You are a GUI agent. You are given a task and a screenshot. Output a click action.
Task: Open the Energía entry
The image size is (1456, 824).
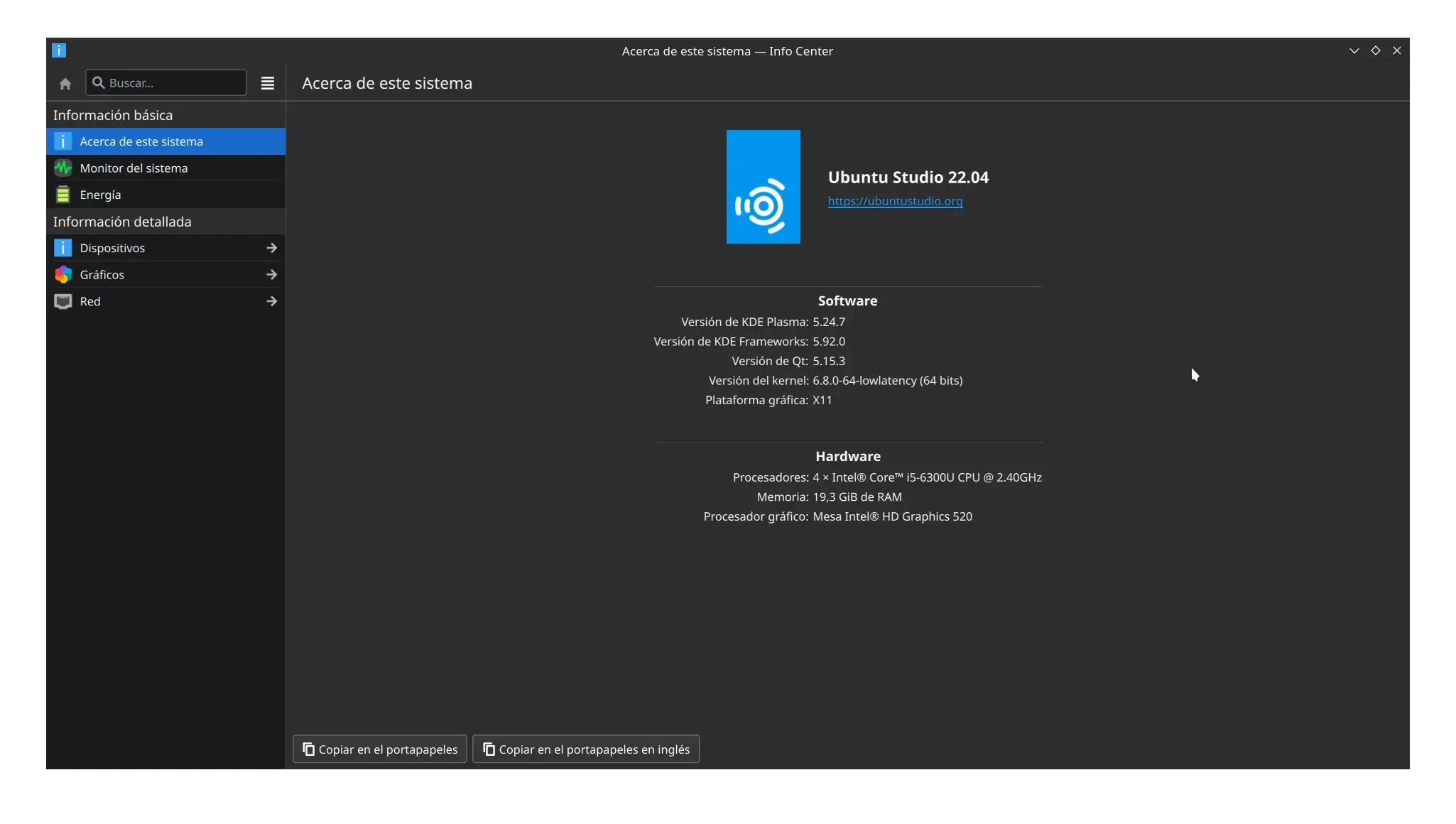101,195
